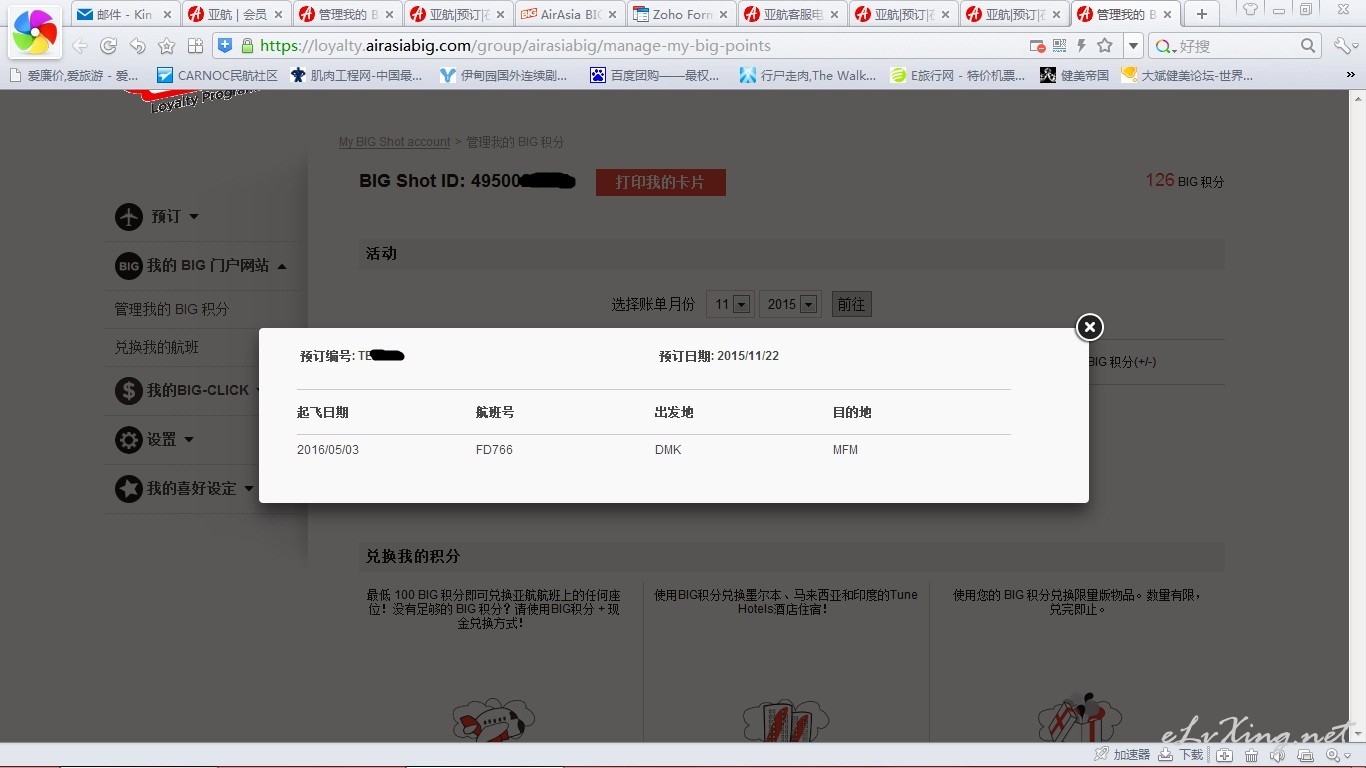Expand the 预订 sidebar menu
Image resolution: width=1366 pixels, height=768 pixels.
pyautogui.click(x=157, y=216)
